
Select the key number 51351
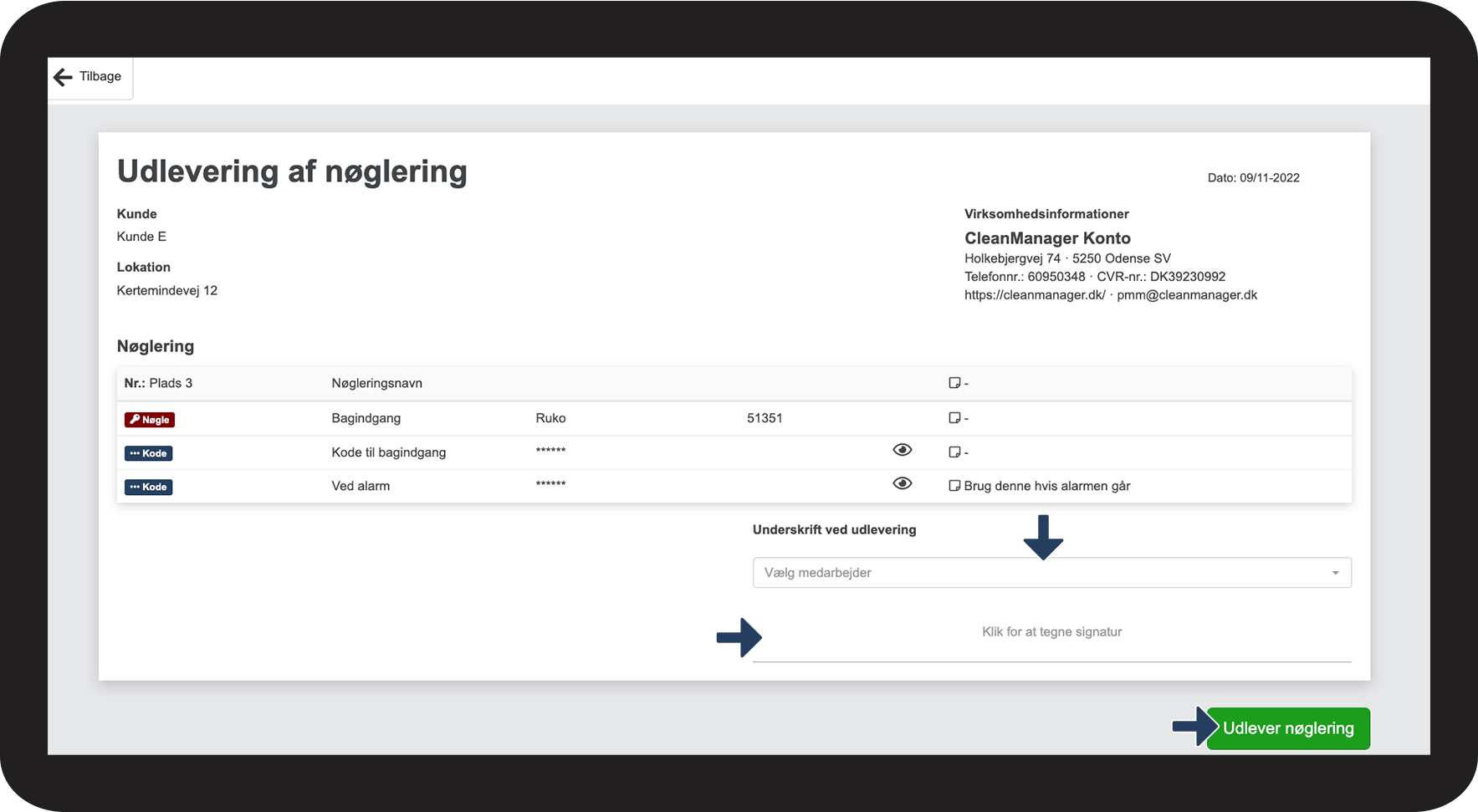tap(765, 418)
